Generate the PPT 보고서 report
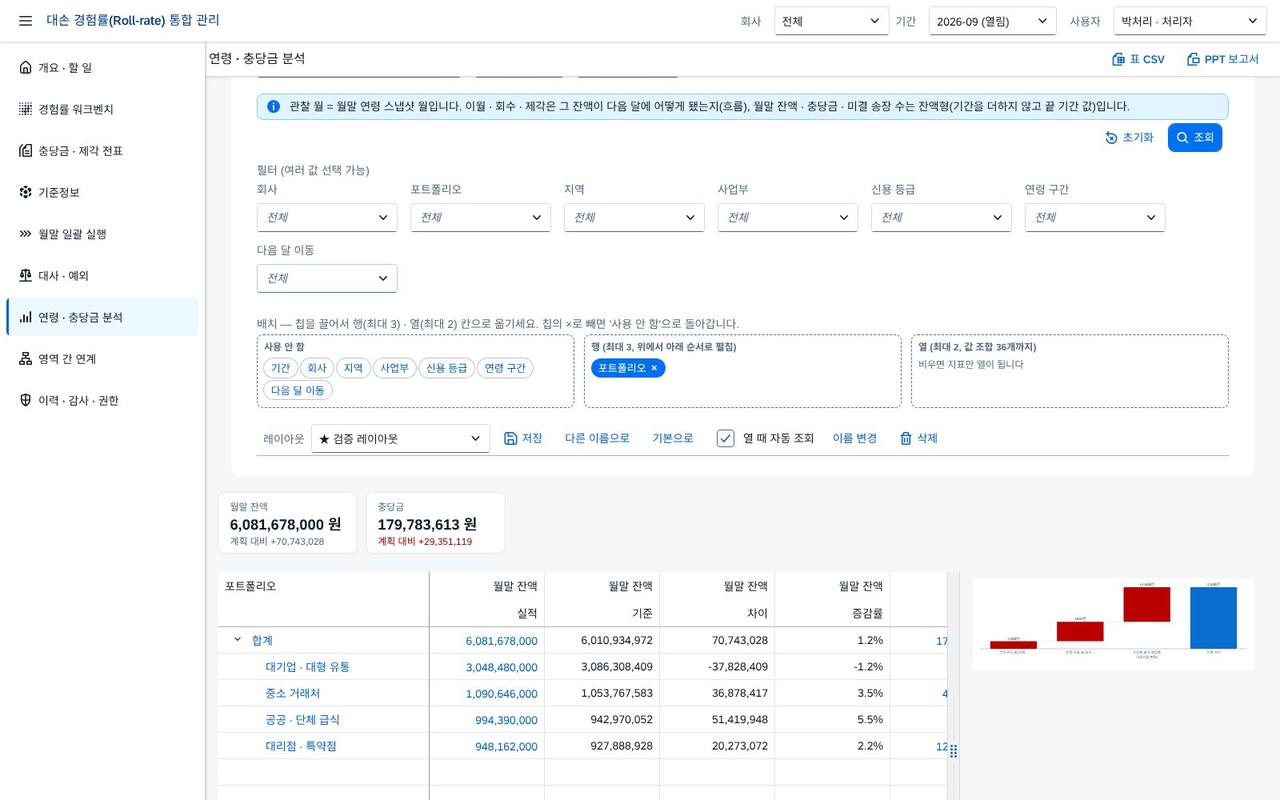Viewport: 1280px width, 800px height. pyautogui.click(x=1223, y=59)
